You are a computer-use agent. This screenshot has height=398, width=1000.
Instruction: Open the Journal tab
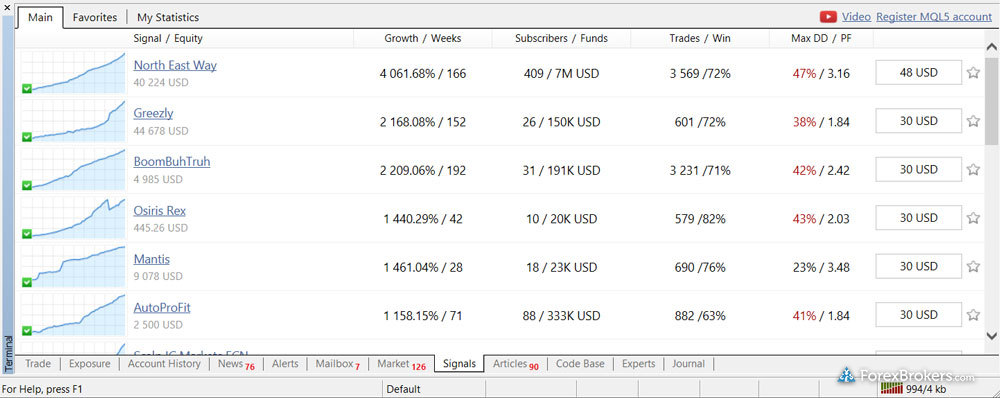(x=688, y=364)
